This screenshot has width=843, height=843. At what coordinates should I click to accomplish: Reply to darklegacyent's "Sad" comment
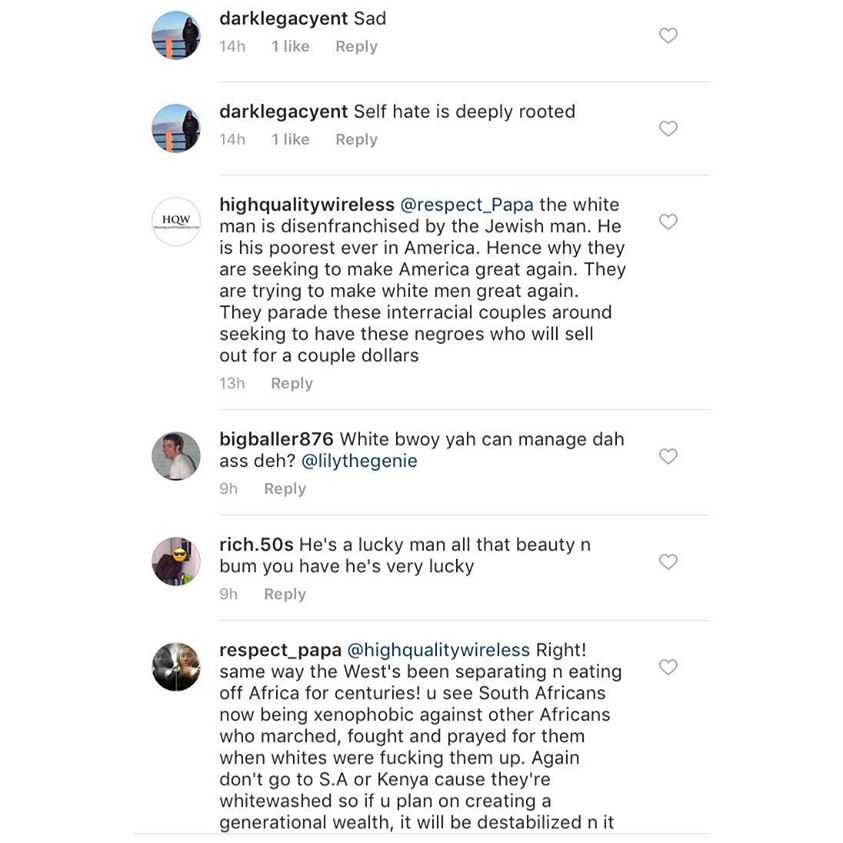point(356,47)
